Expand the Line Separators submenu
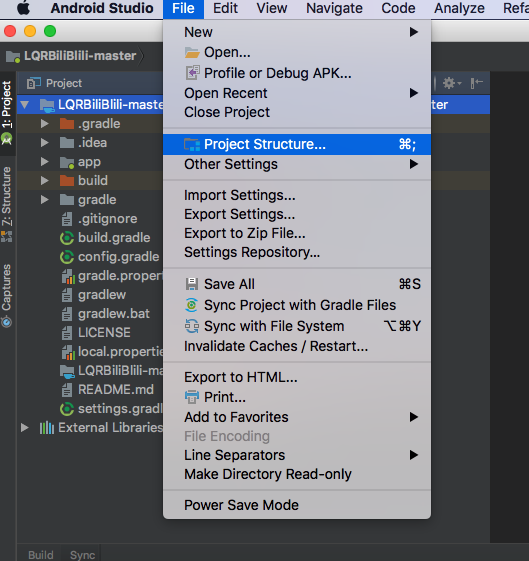 coord(297,455)
